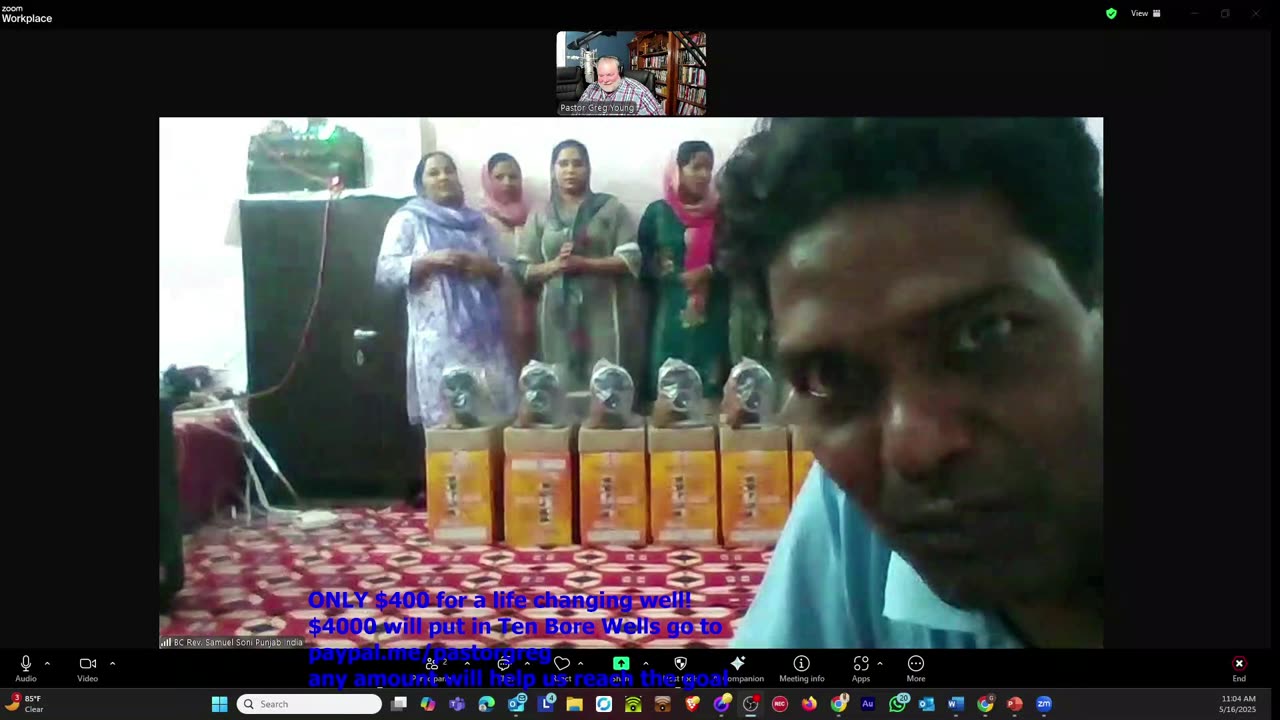Open the Chat panel
The height and width of the screenshot is (720, 1280).
(x=504, y=668)
